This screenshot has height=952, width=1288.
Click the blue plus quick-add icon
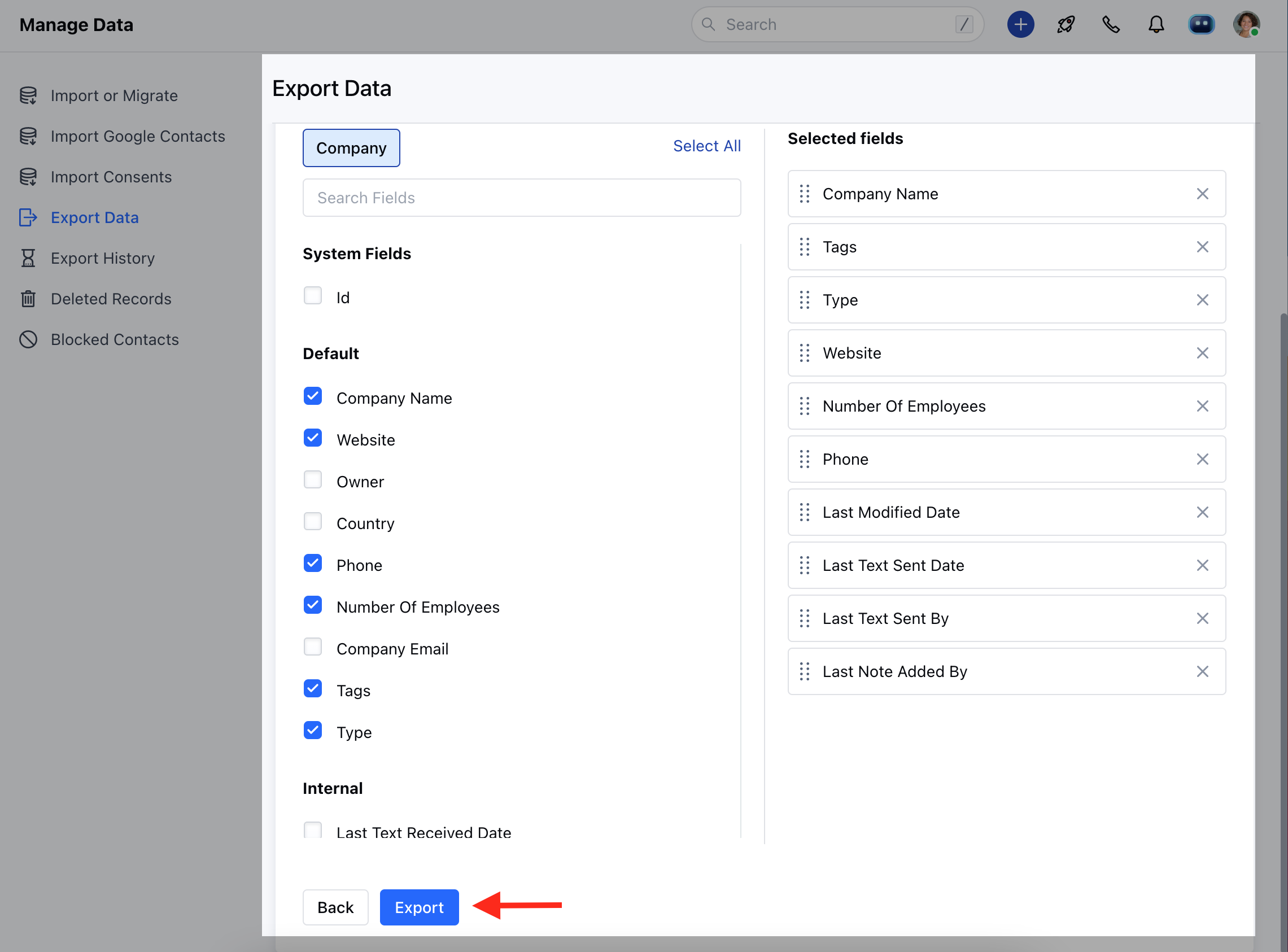pos(1020,25)
